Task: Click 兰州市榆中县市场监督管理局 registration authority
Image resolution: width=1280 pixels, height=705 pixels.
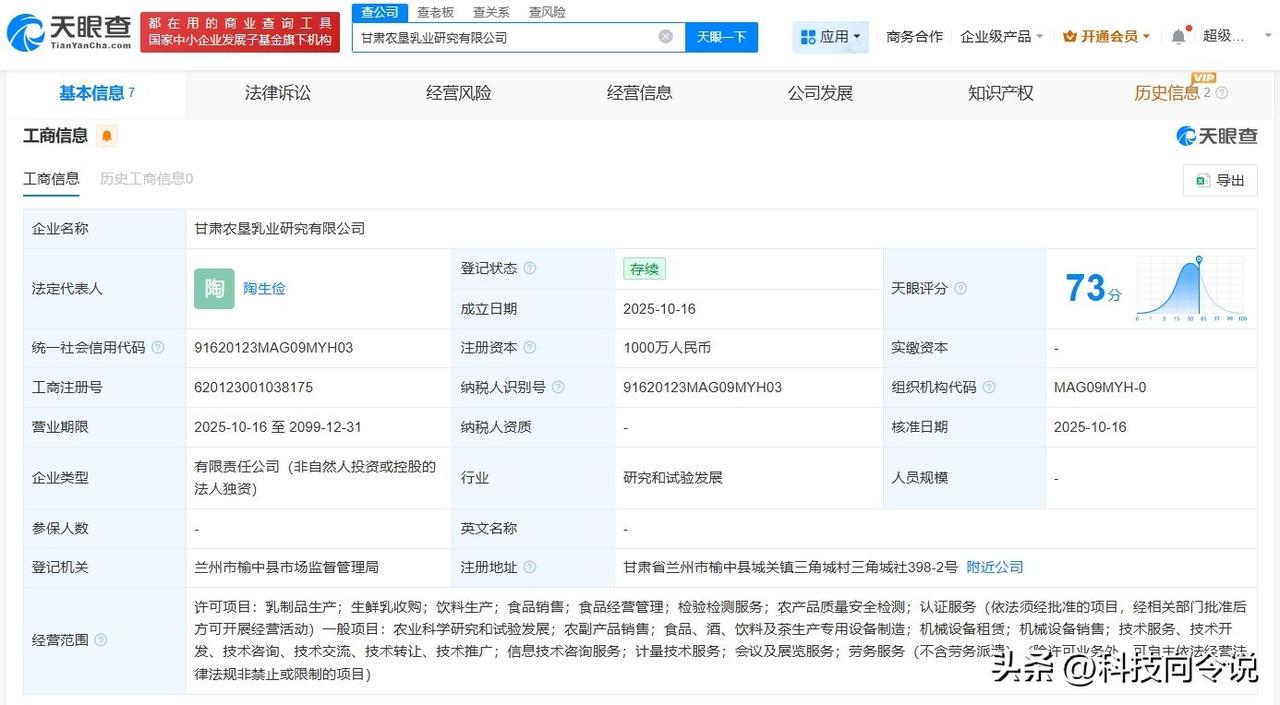Action: (286, 567)
